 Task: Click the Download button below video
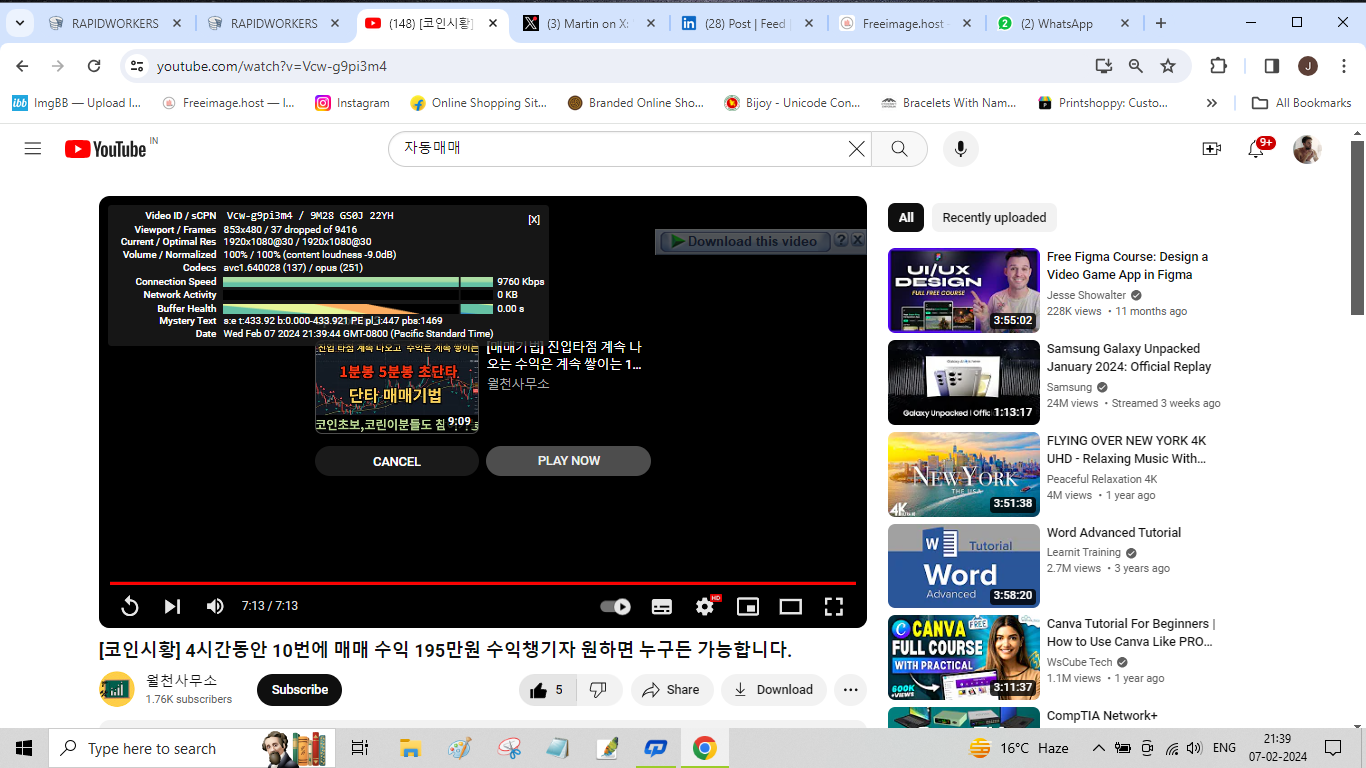coord(774,690)
